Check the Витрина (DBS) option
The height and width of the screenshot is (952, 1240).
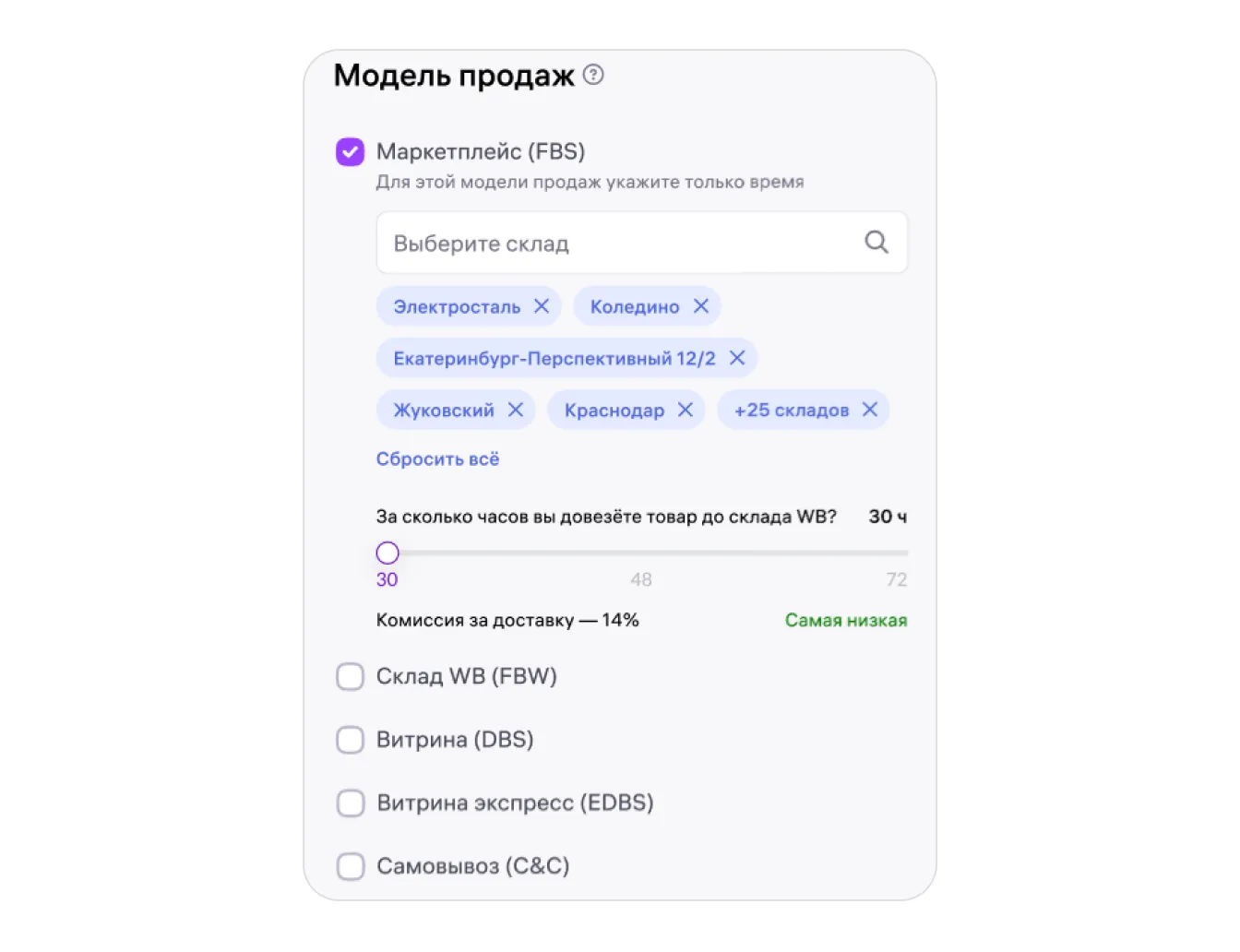tap(351, 740)
